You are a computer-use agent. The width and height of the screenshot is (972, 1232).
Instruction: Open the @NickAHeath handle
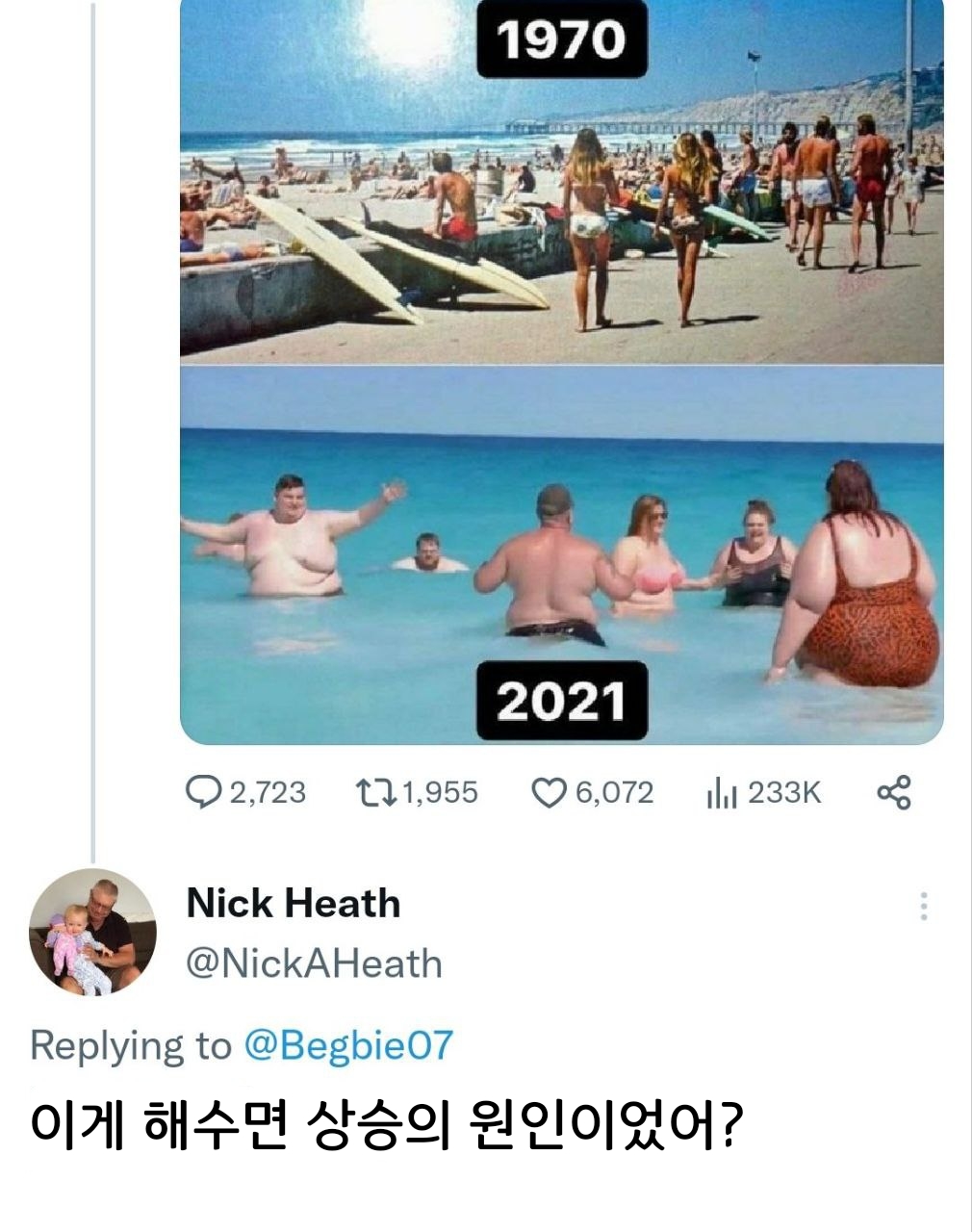313,963
